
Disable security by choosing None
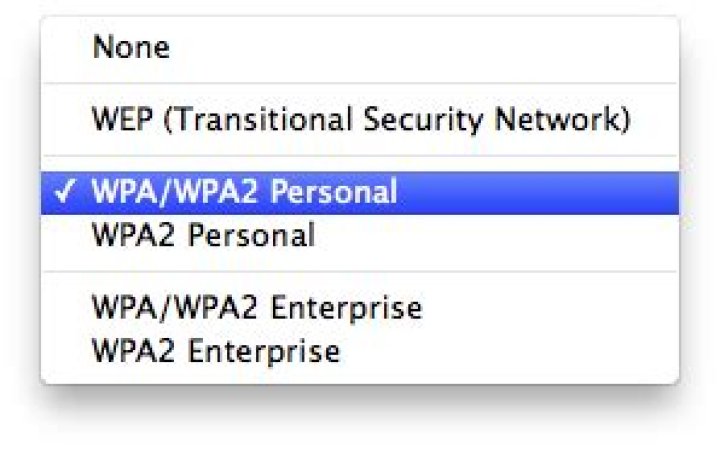131,48
